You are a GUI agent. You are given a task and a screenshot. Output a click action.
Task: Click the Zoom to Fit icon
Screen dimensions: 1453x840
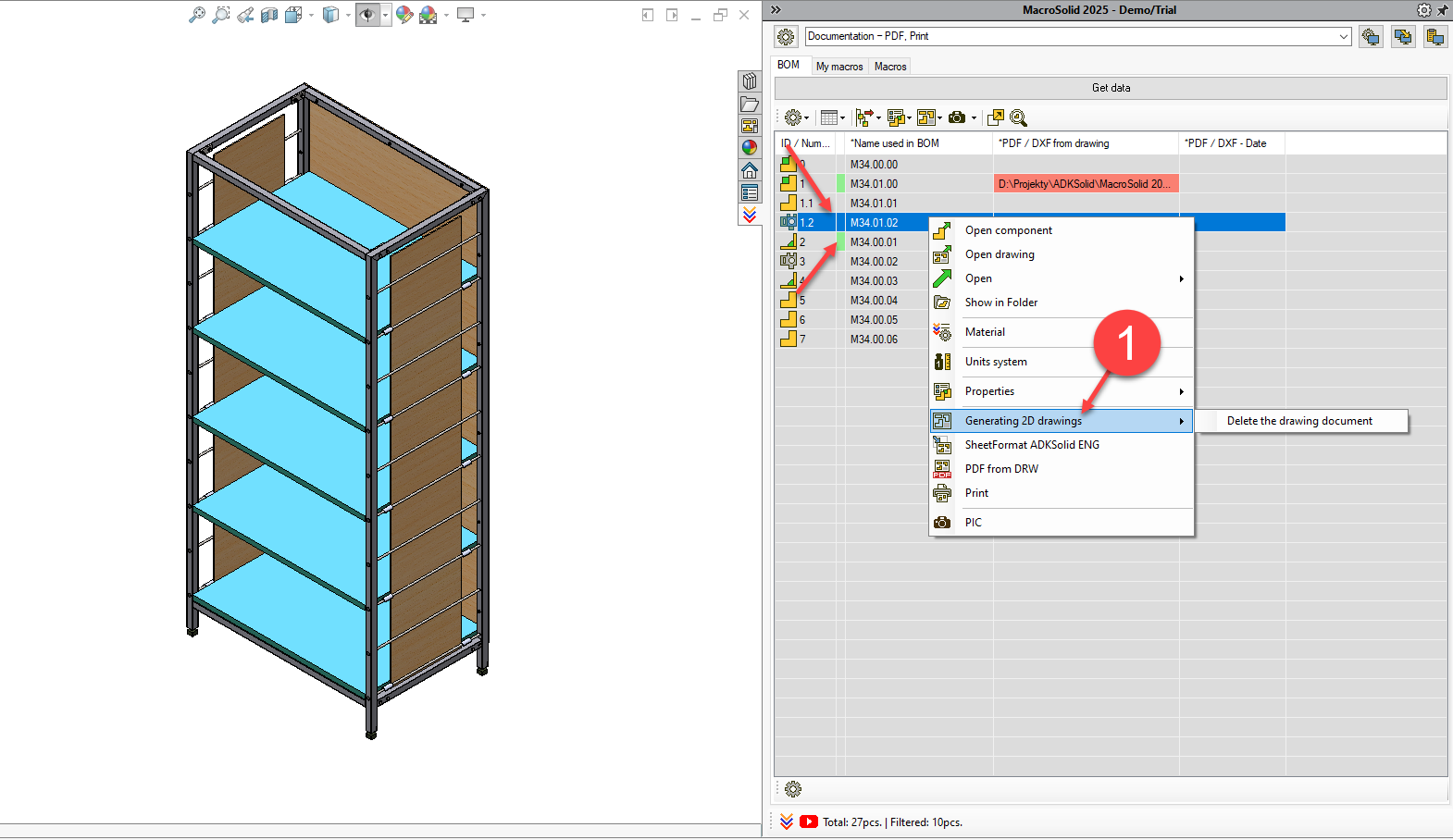pos(196,15)
